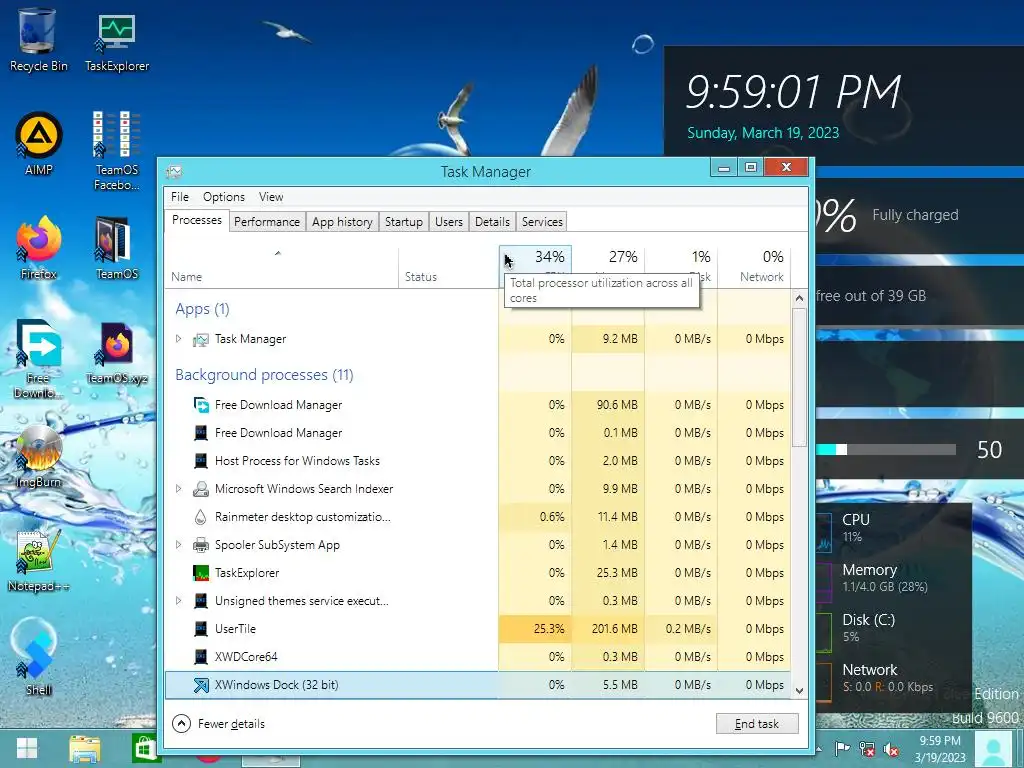This screenshot has height=768, width=1024.
Task: Click the user avatar tile in taskbar
Action: coord(994,749)
